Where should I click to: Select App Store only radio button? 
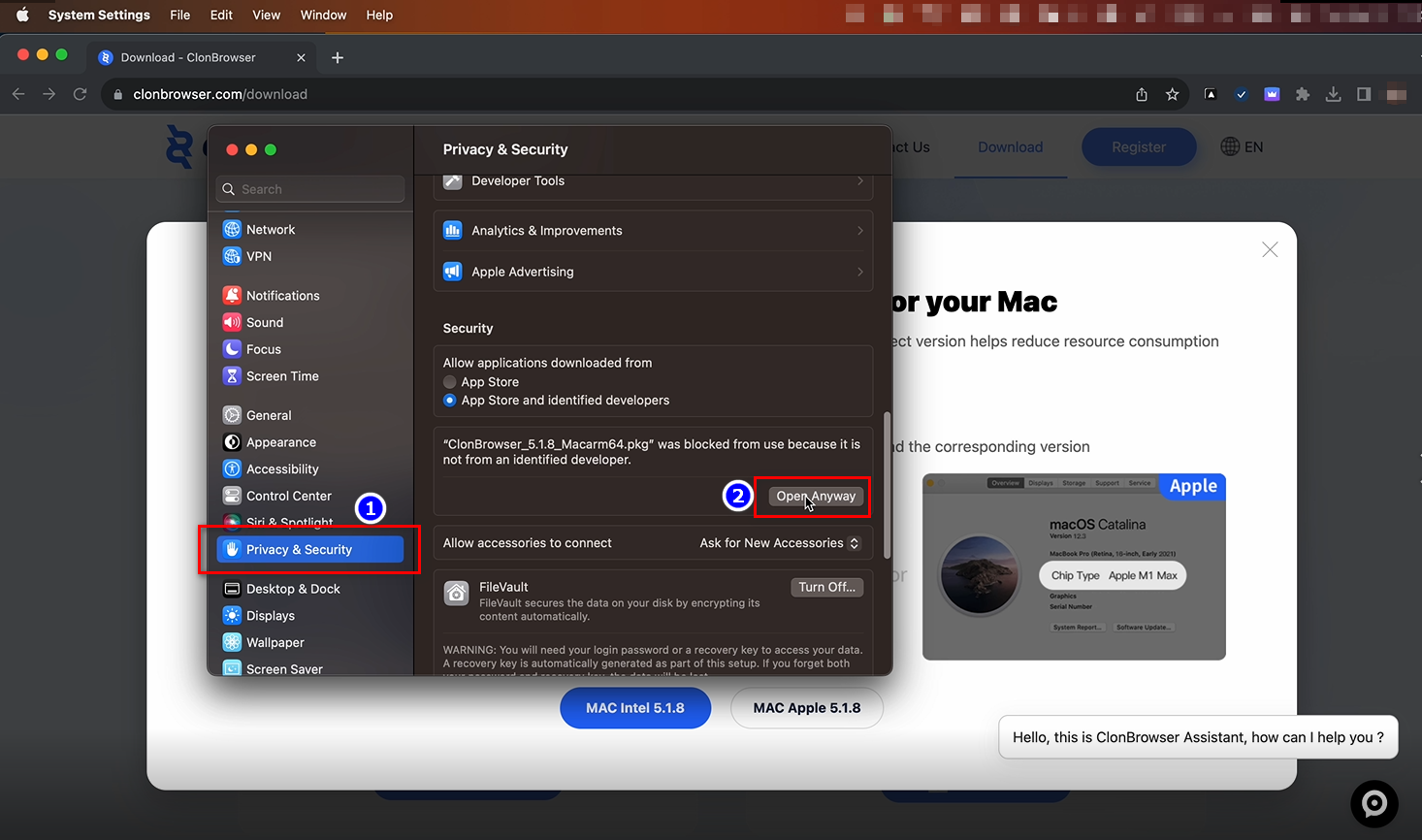point(450,382)
